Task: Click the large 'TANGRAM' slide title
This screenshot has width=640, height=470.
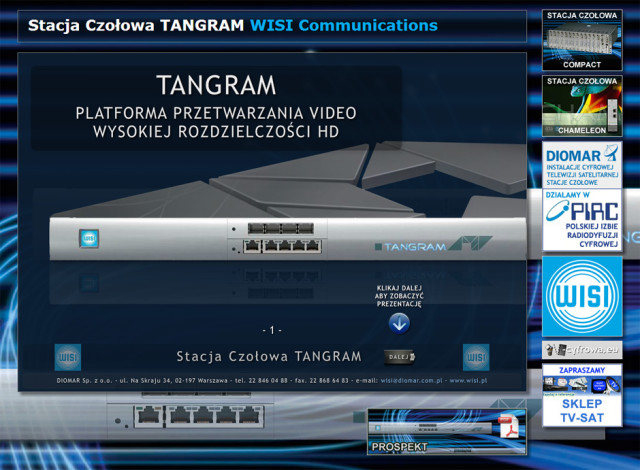Action: click(x=216, y=85)
